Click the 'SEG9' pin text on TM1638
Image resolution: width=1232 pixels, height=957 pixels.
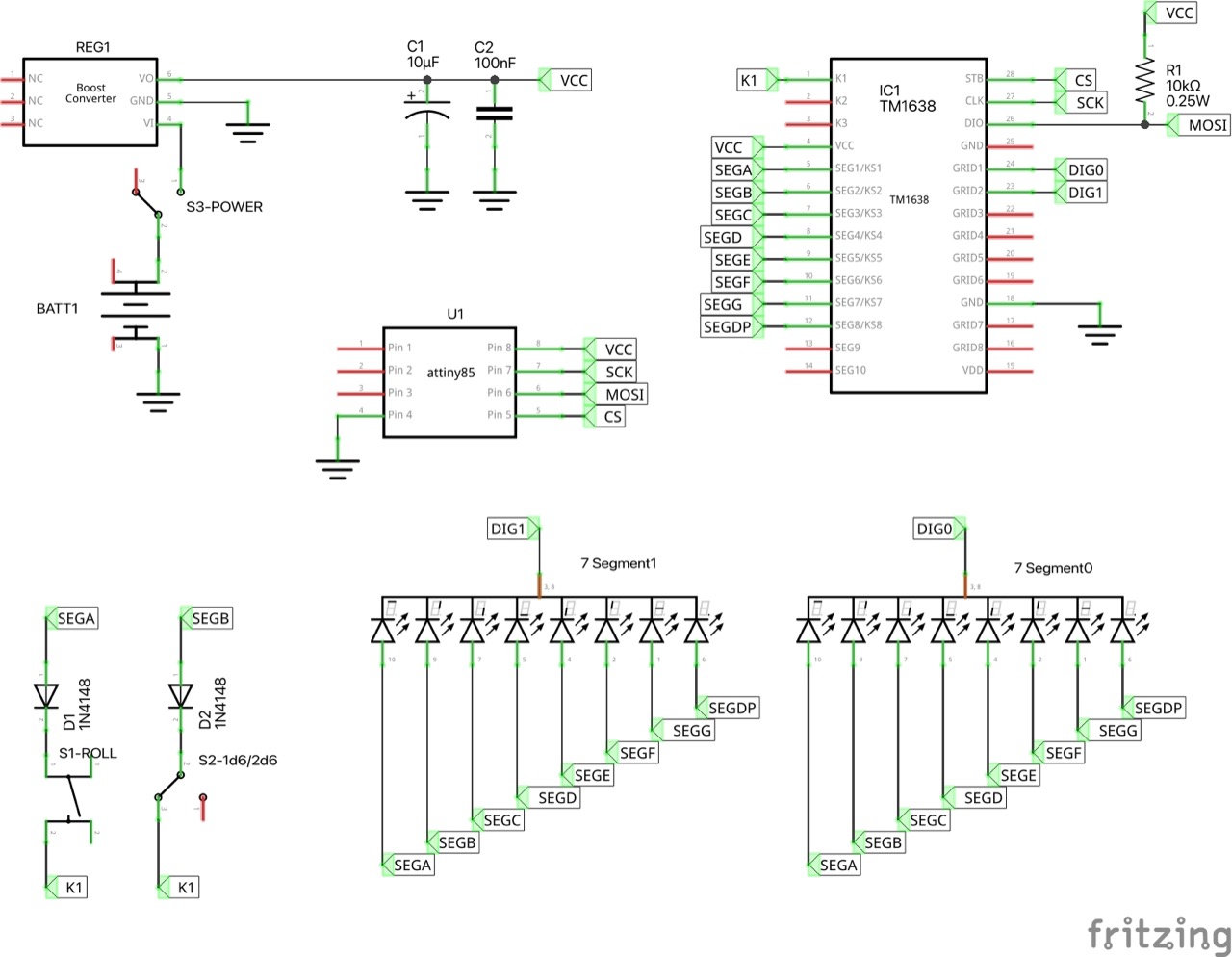tap(848, 348)
